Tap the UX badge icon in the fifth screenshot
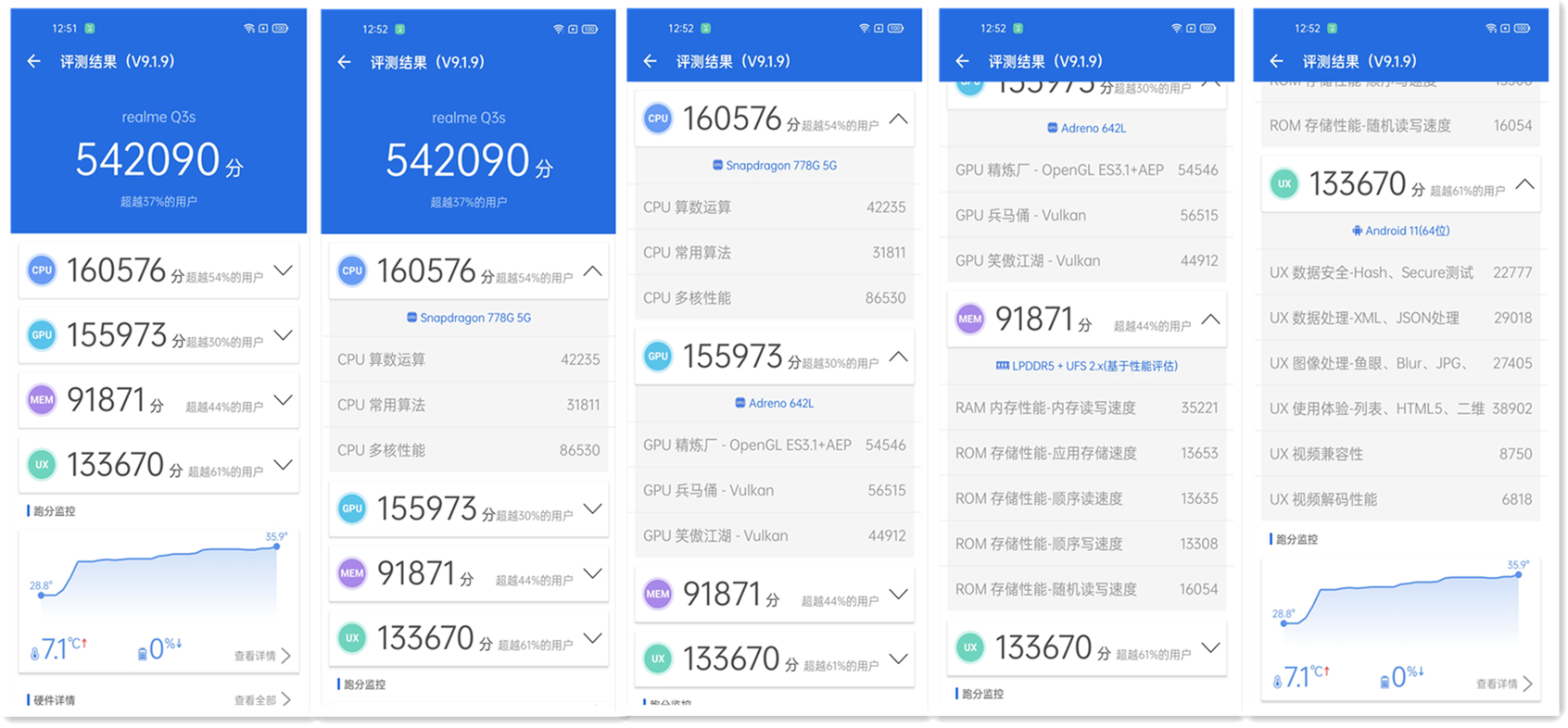This screenshot has height=728, width=1568. 1284,184
